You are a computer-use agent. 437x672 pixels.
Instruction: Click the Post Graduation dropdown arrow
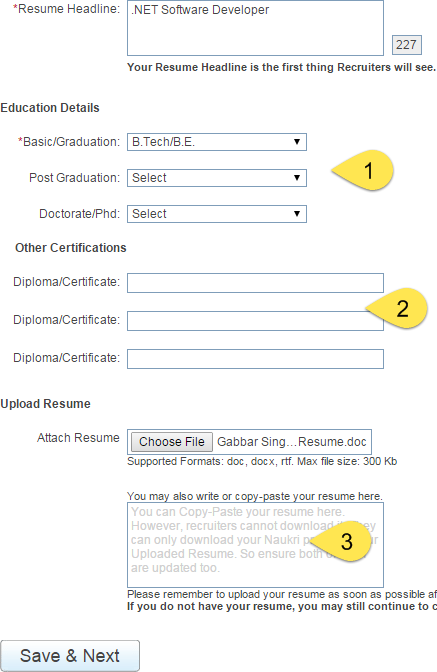point(297,178)
